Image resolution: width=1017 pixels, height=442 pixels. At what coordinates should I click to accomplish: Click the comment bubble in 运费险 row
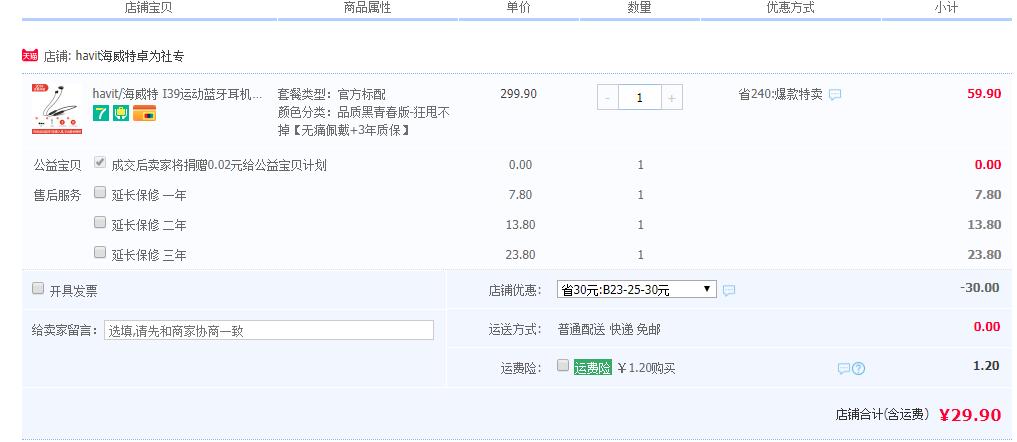(x=843, y=369)
